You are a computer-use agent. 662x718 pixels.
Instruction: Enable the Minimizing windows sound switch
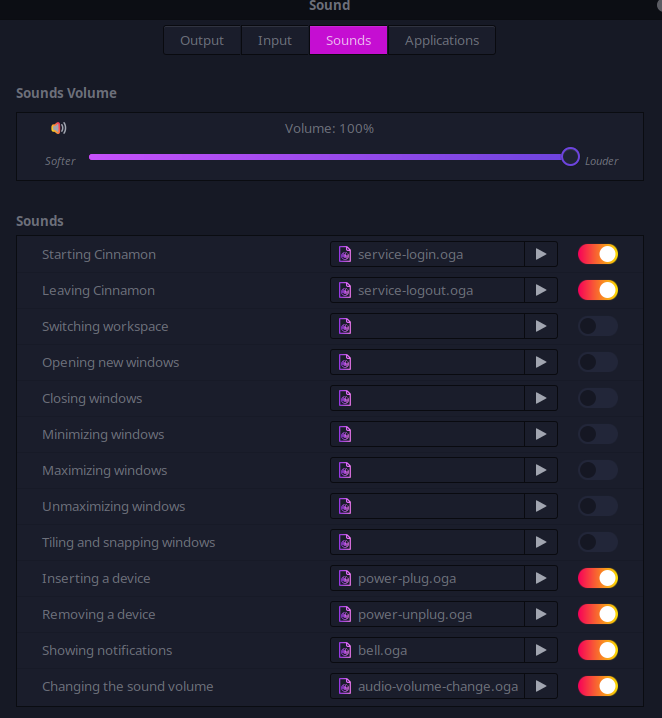coord(597,434)
